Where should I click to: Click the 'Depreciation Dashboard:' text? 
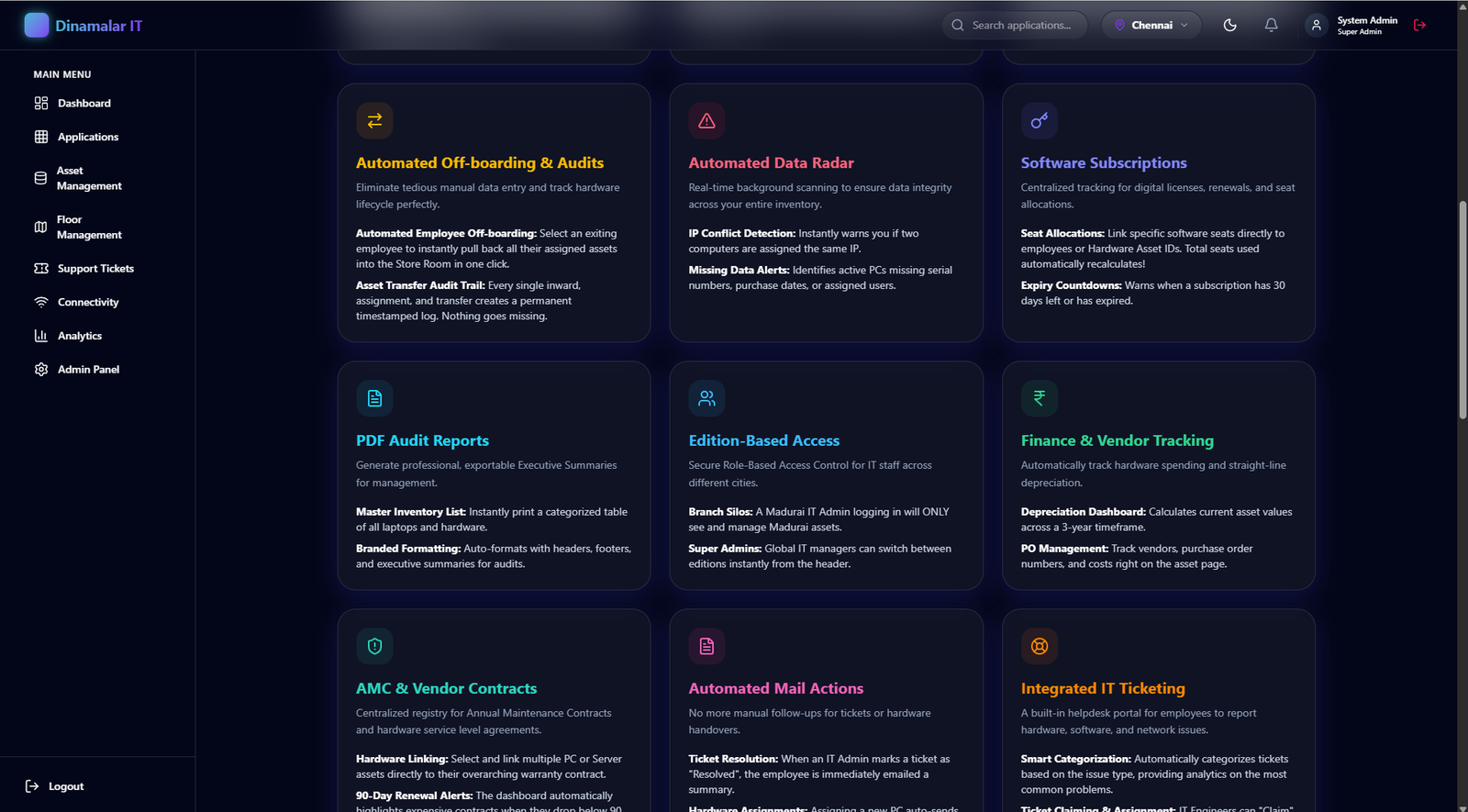point(1084,512)
